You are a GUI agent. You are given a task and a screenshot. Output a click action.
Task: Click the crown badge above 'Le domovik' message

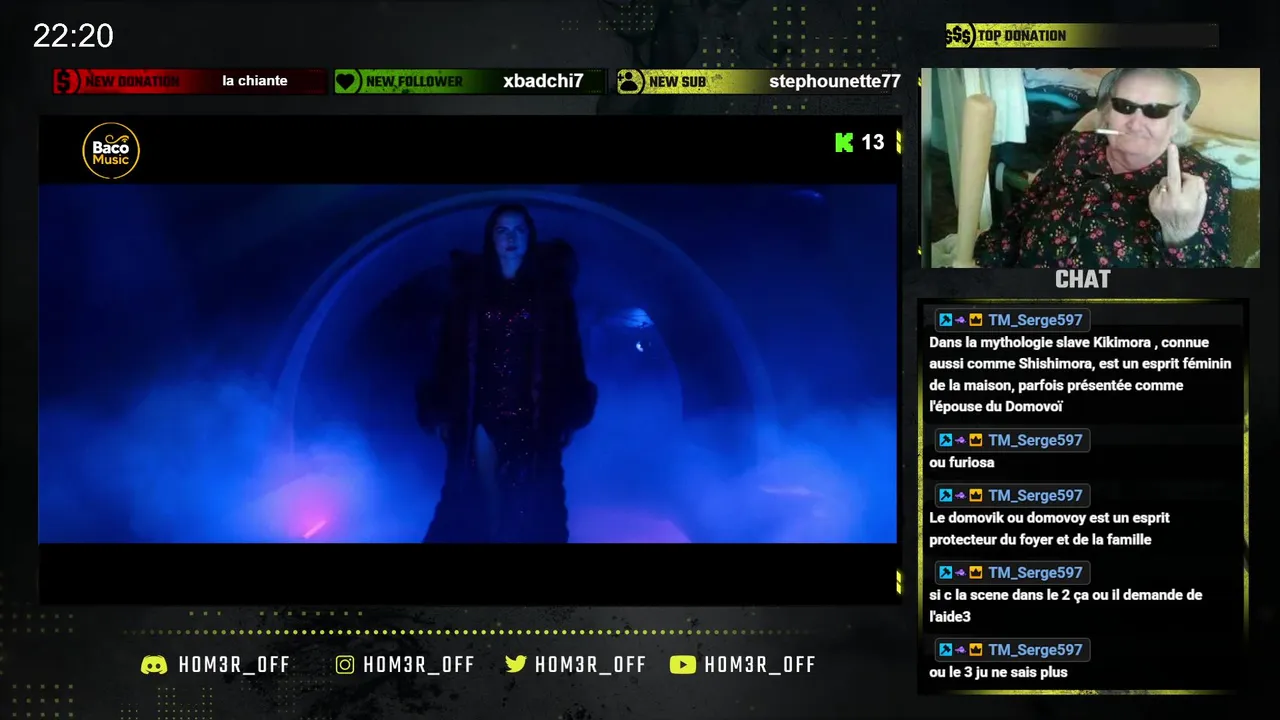tap(975, 495)
